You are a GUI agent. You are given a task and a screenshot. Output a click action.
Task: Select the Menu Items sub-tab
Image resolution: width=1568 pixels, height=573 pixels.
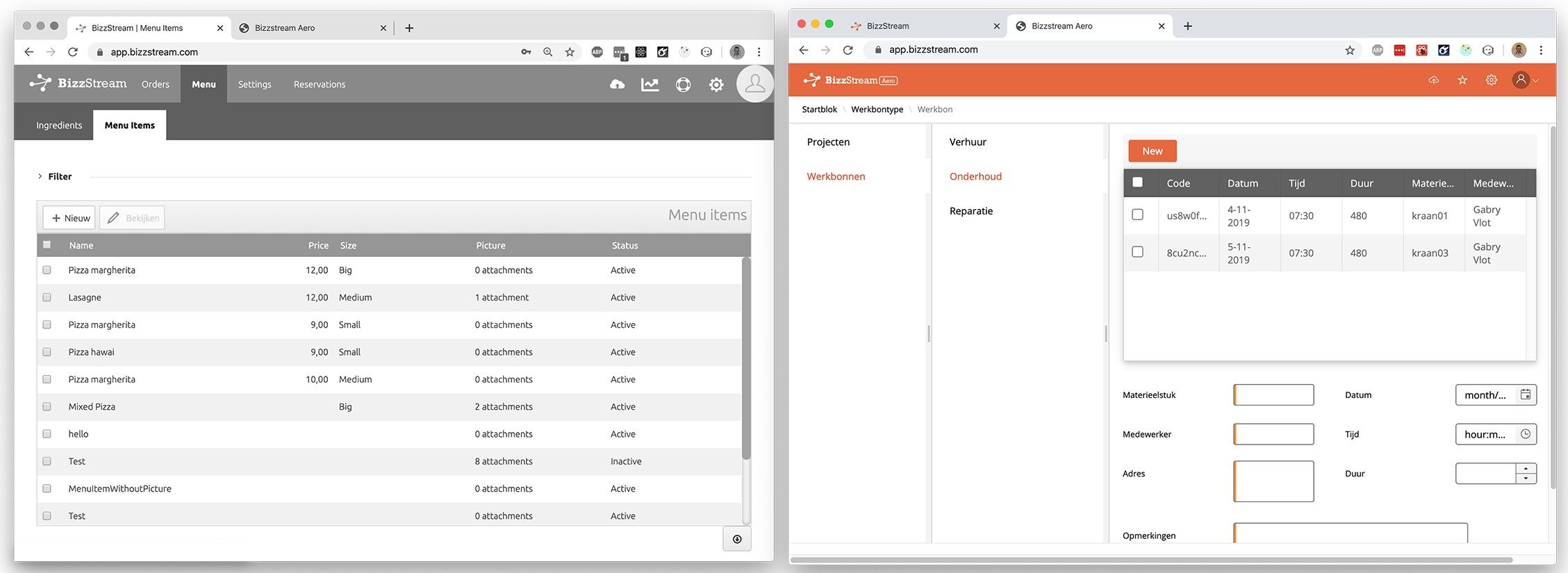tap(130, 125)
